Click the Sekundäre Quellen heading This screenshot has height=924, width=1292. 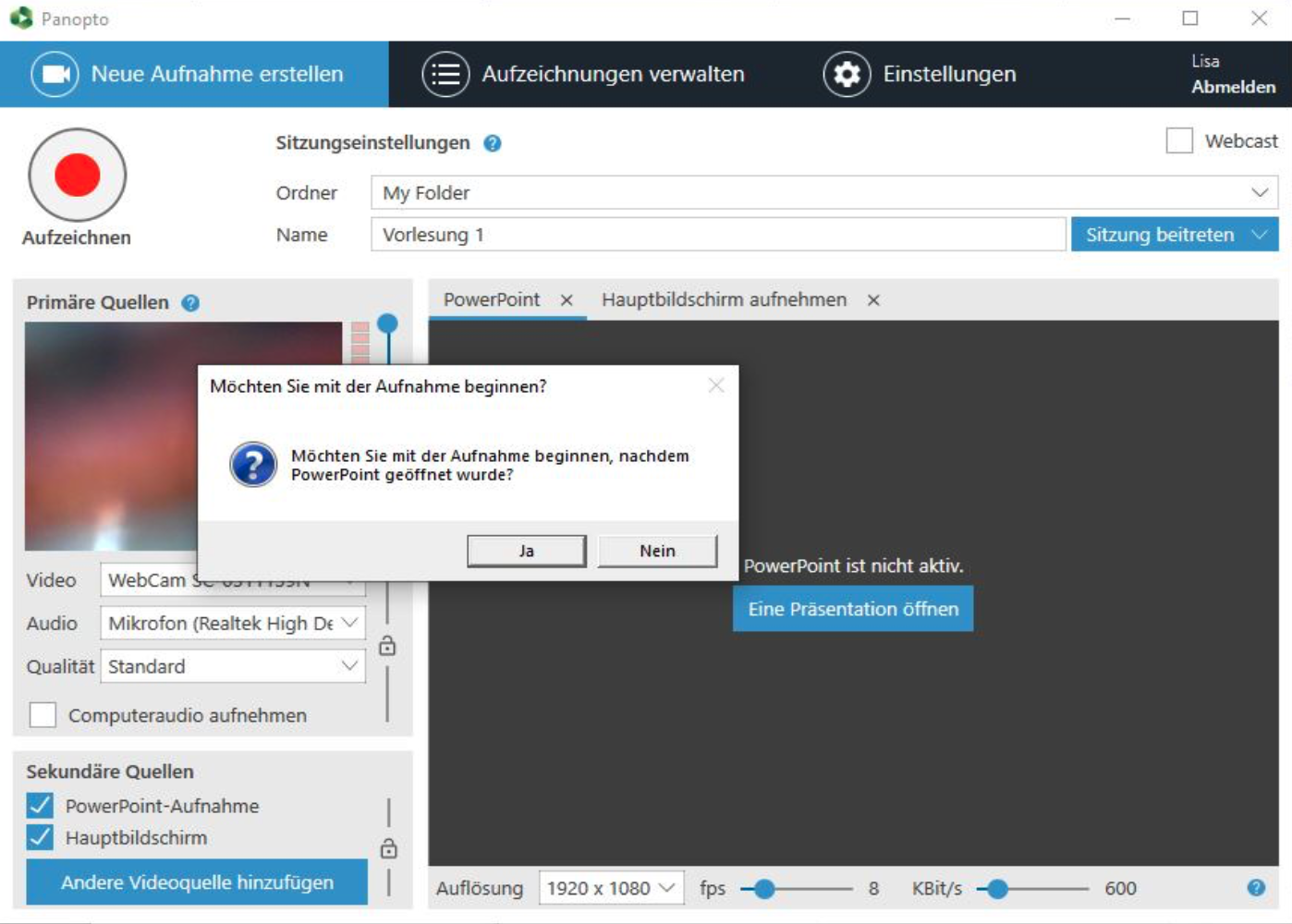[x=110, y=772]
